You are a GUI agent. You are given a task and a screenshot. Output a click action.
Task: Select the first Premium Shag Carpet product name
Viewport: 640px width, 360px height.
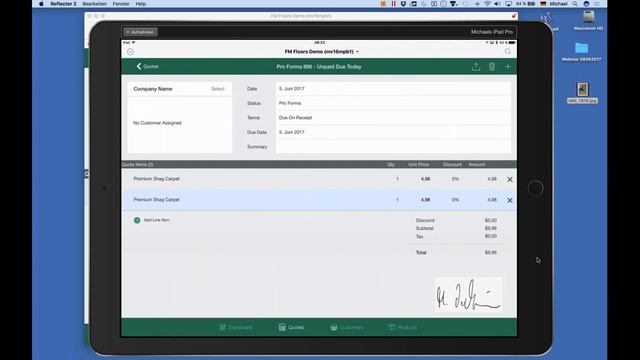156,179
